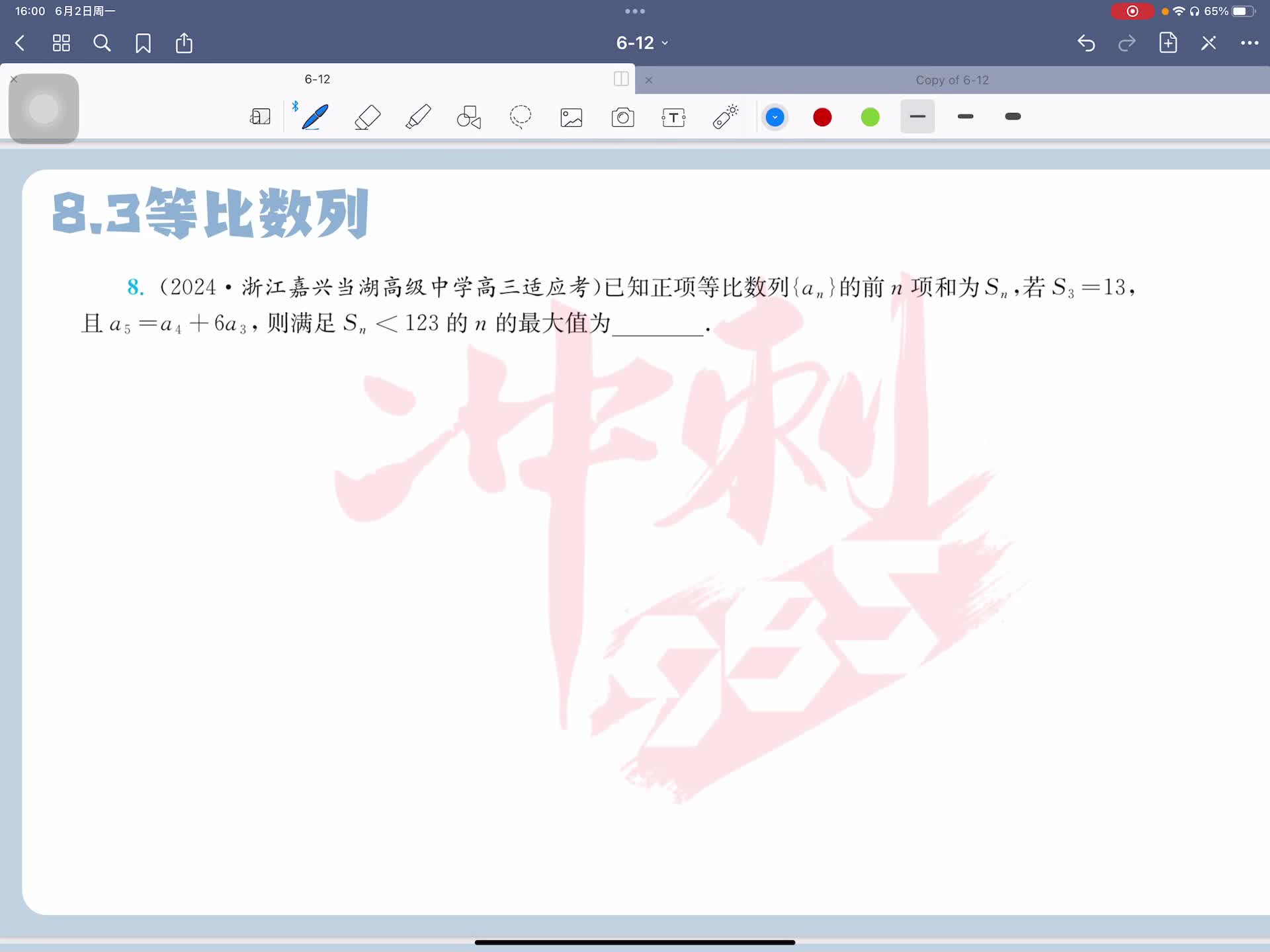Viewport: 1270px width, 952px height.
Task: Open blue pen color options dropdown
Action: point(775,118)
